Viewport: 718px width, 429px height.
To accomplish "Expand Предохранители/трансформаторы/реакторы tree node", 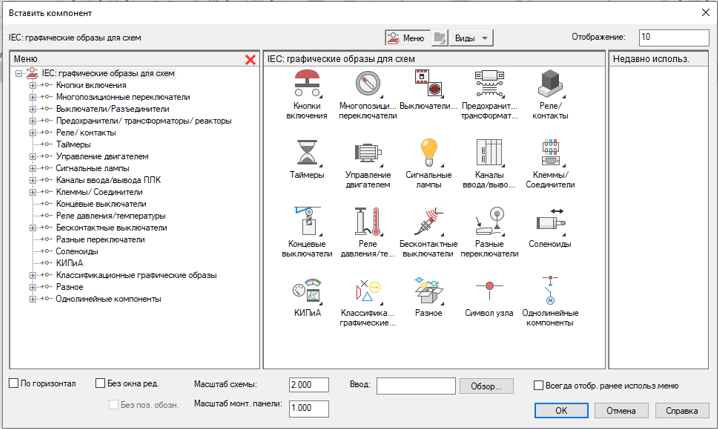I will pos(33,121).
